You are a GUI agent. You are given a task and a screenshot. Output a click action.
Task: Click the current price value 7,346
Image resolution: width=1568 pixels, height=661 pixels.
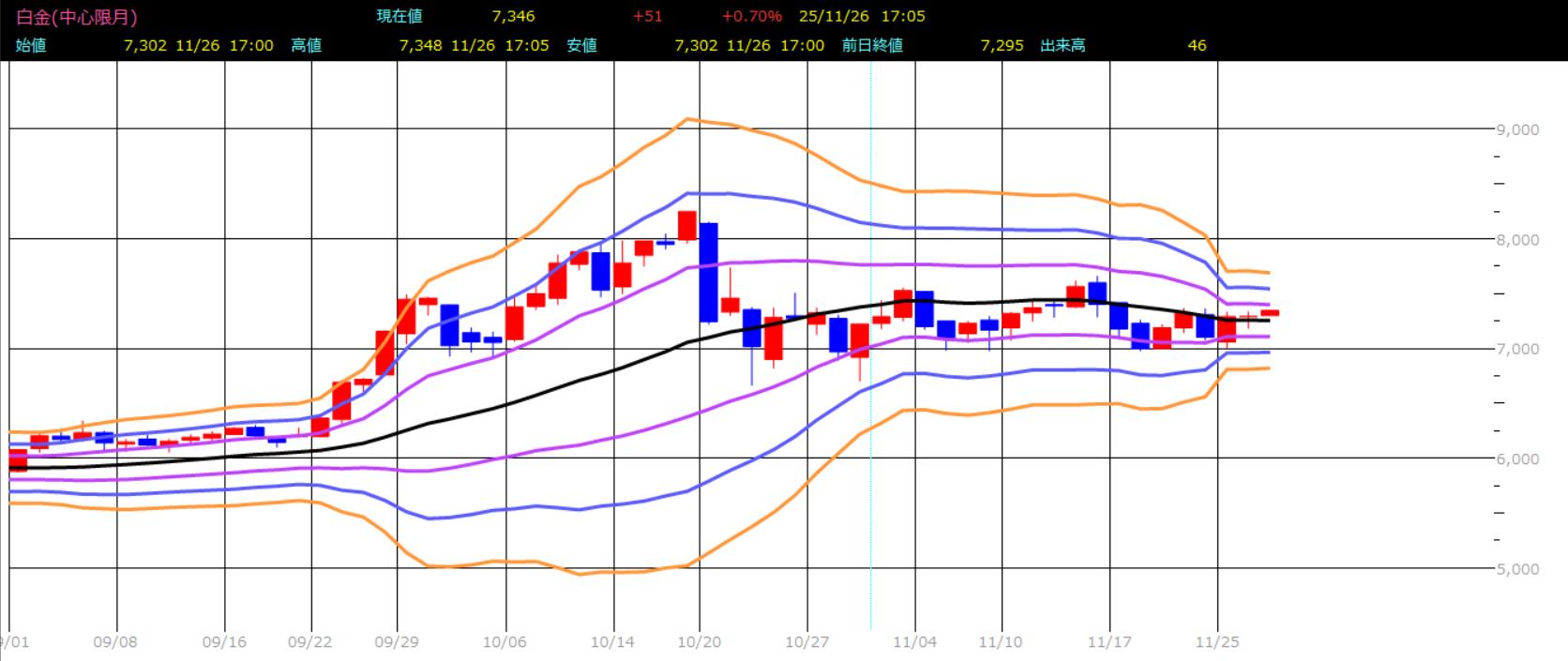click(513, 17)
